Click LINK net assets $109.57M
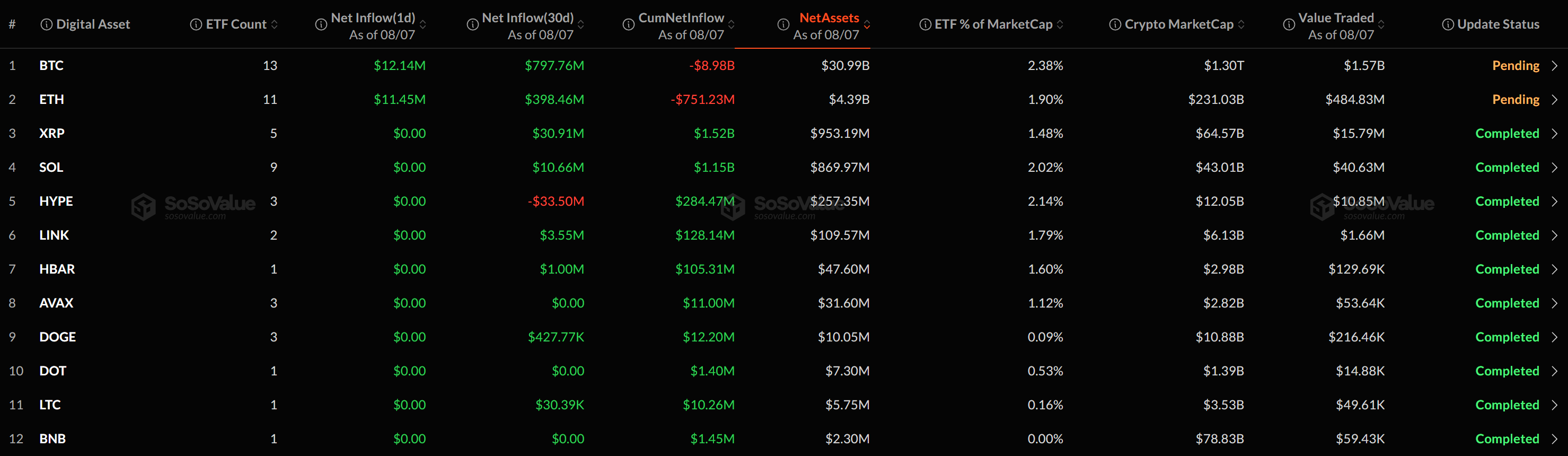The width and height of the screenshot is (1568, 456). click(839, 235)
